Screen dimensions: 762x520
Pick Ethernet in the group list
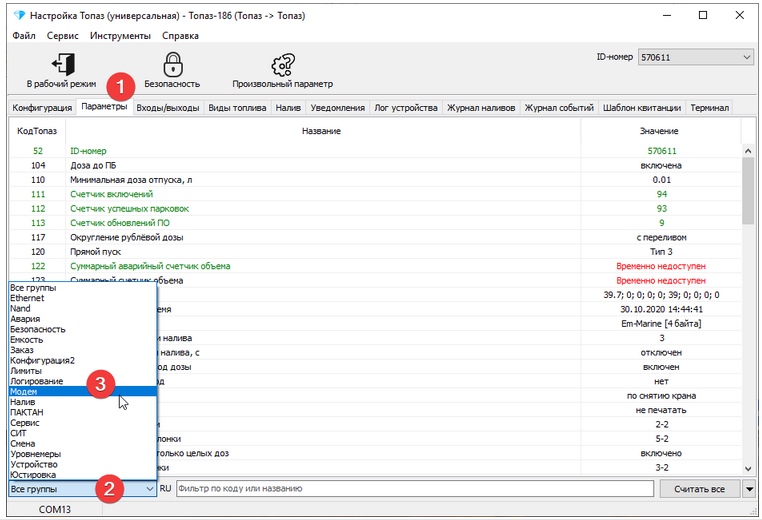(27, 298)
